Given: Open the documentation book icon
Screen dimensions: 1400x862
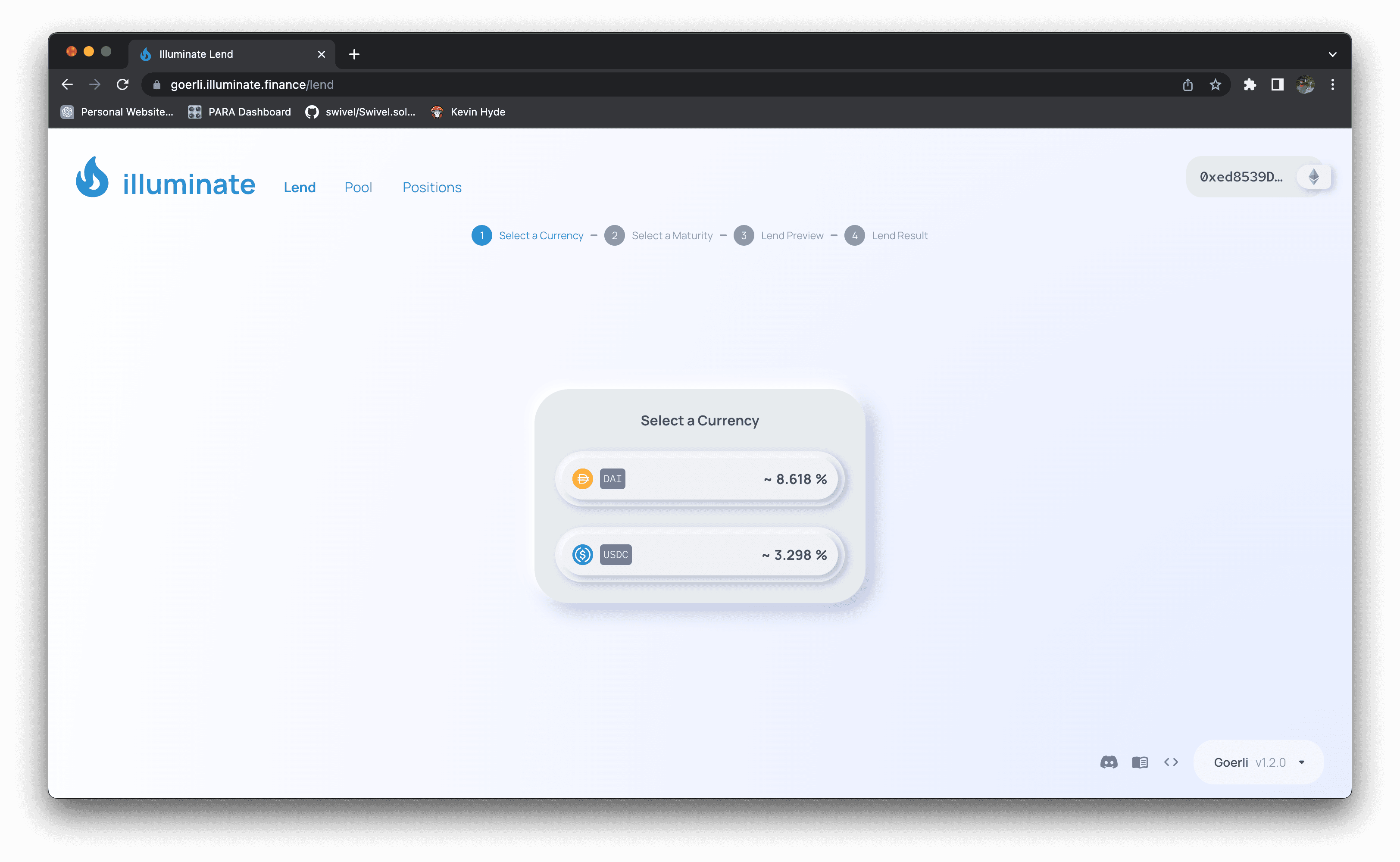Looking at the screenshot, I should pyautogui.click(x=1140, y=762).
